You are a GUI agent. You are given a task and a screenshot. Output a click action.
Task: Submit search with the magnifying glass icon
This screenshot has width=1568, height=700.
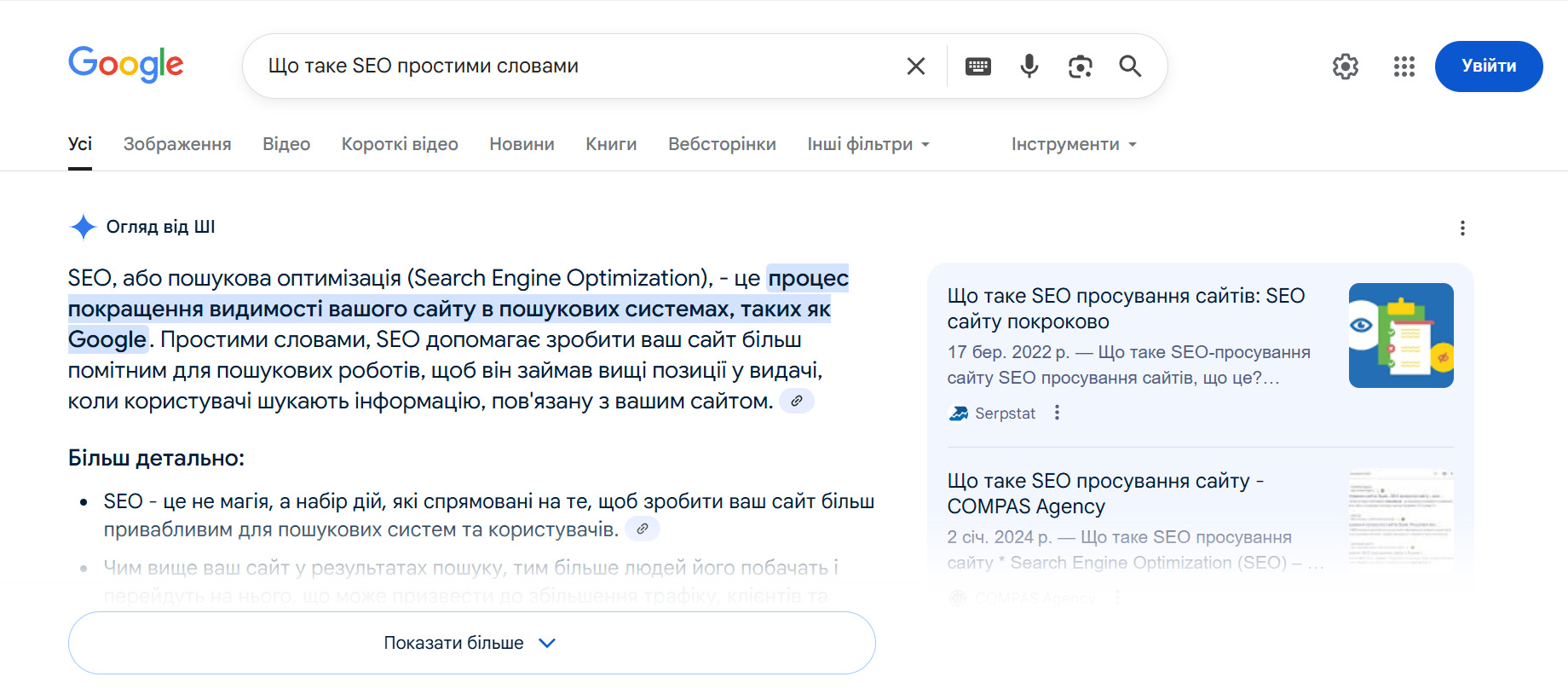coord(1130,67)
